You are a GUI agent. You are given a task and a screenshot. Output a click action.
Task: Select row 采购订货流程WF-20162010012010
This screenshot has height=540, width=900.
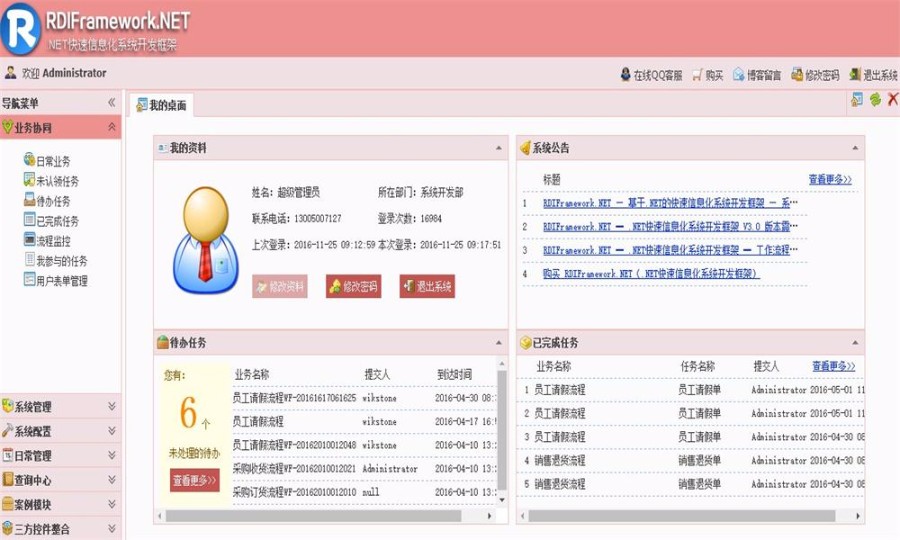click(364, 492)
